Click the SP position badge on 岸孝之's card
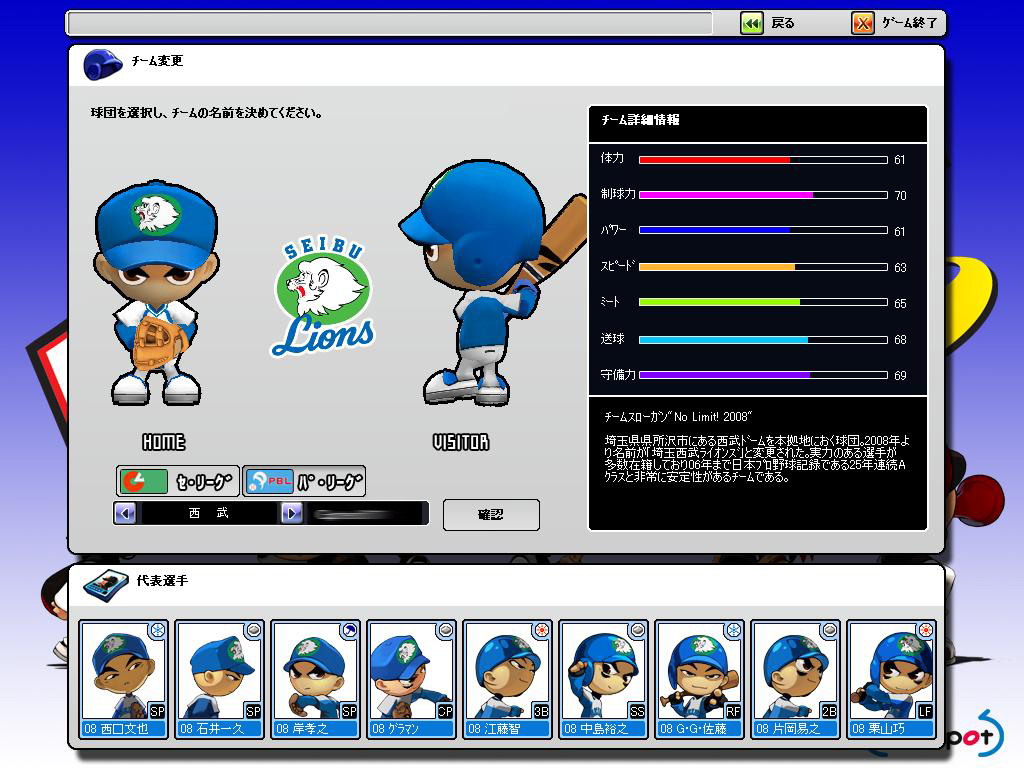This screenshot has height=768, width=1024. click(349, 711)
